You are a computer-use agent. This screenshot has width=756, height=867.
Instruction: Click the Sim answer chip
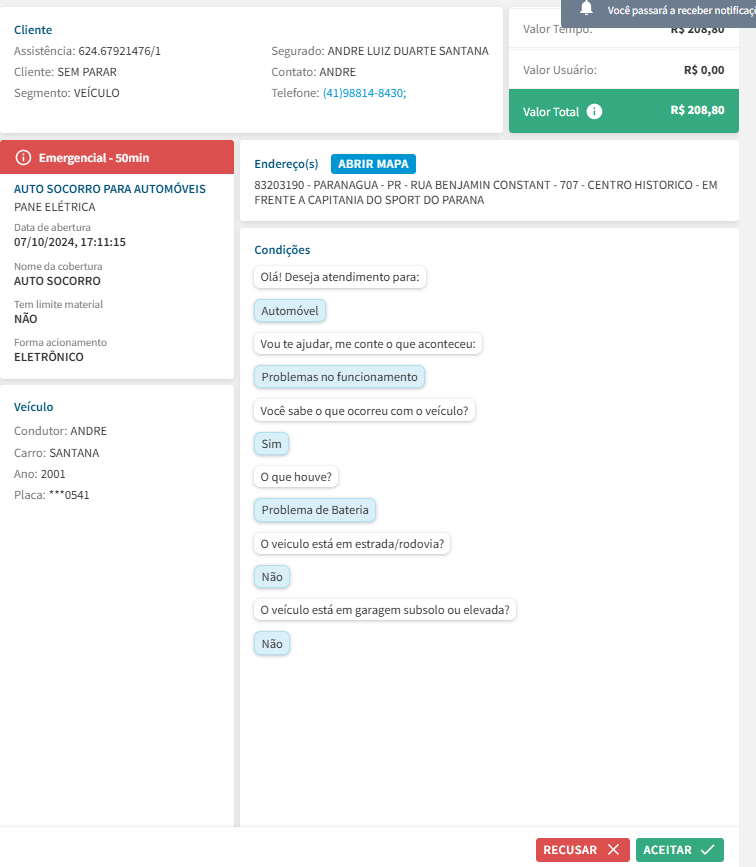click(x=272, y=443)
